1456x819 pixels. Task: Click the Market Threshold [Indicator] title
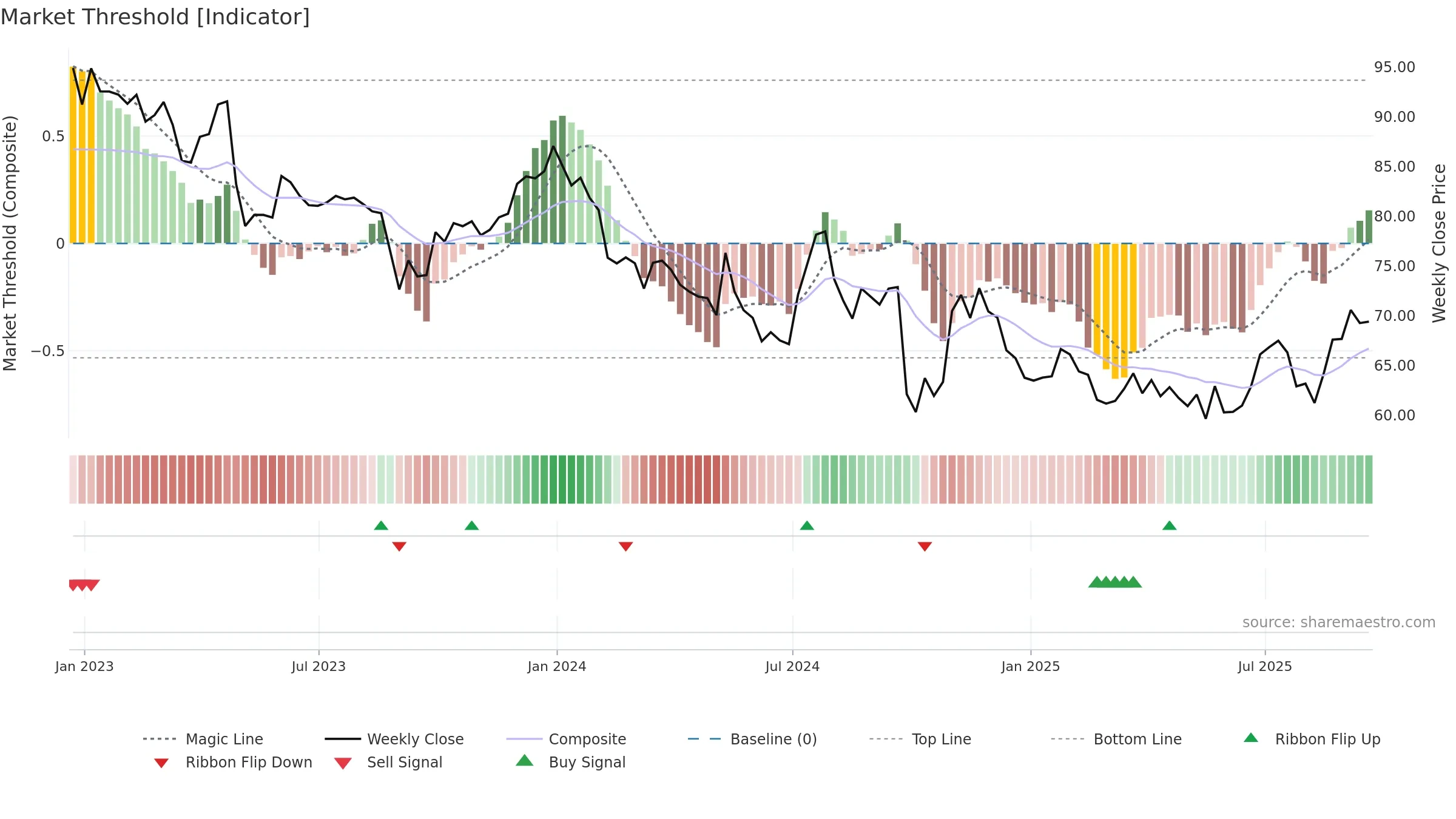tap(155, 17)
